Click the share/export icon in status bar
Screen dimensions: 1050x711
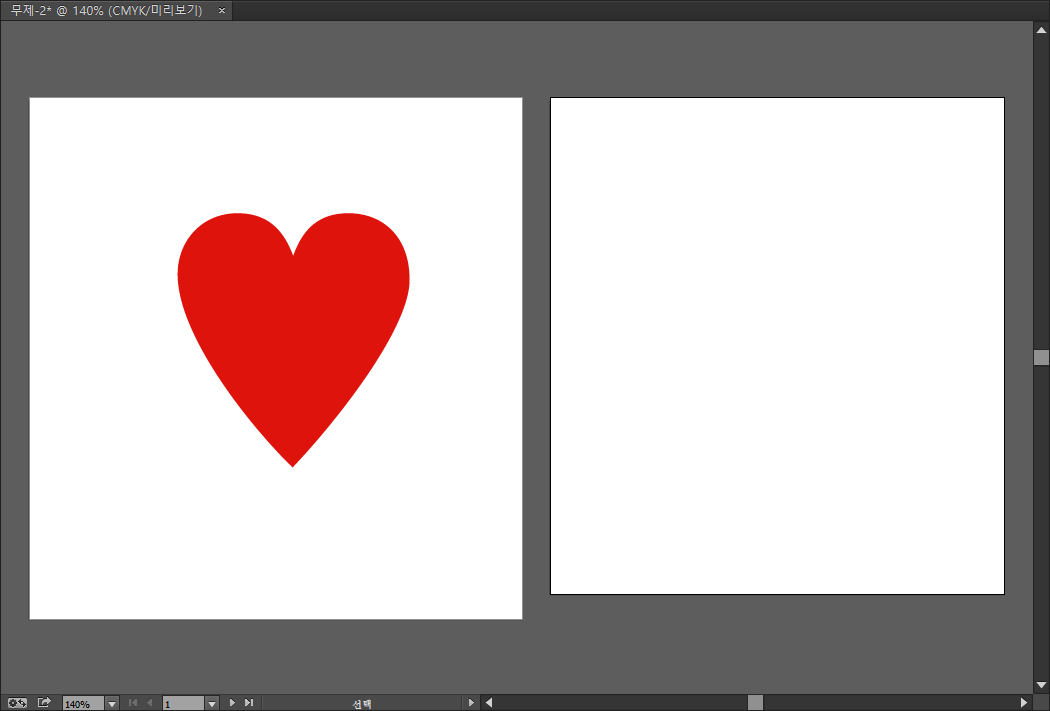pos(44,703)
